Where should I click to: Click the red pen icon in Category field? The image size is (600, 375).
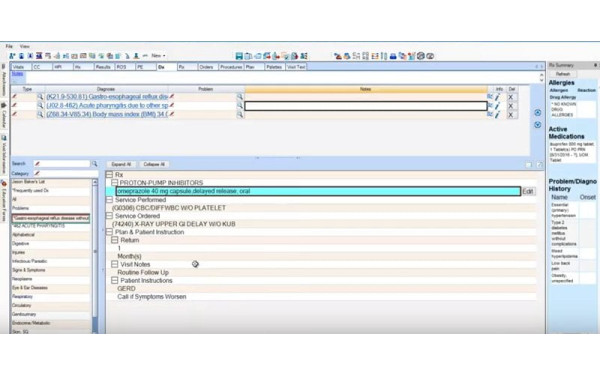tap(37, 173)
